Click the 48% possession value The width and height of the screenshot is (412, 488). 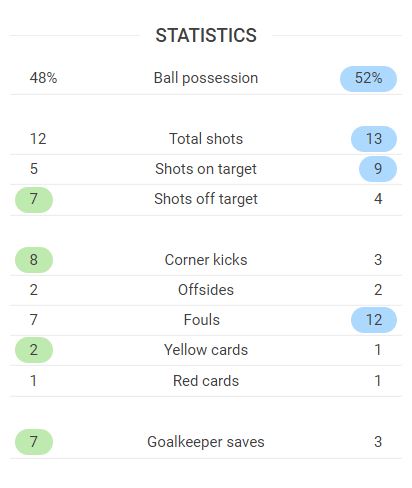pos(43,78)
